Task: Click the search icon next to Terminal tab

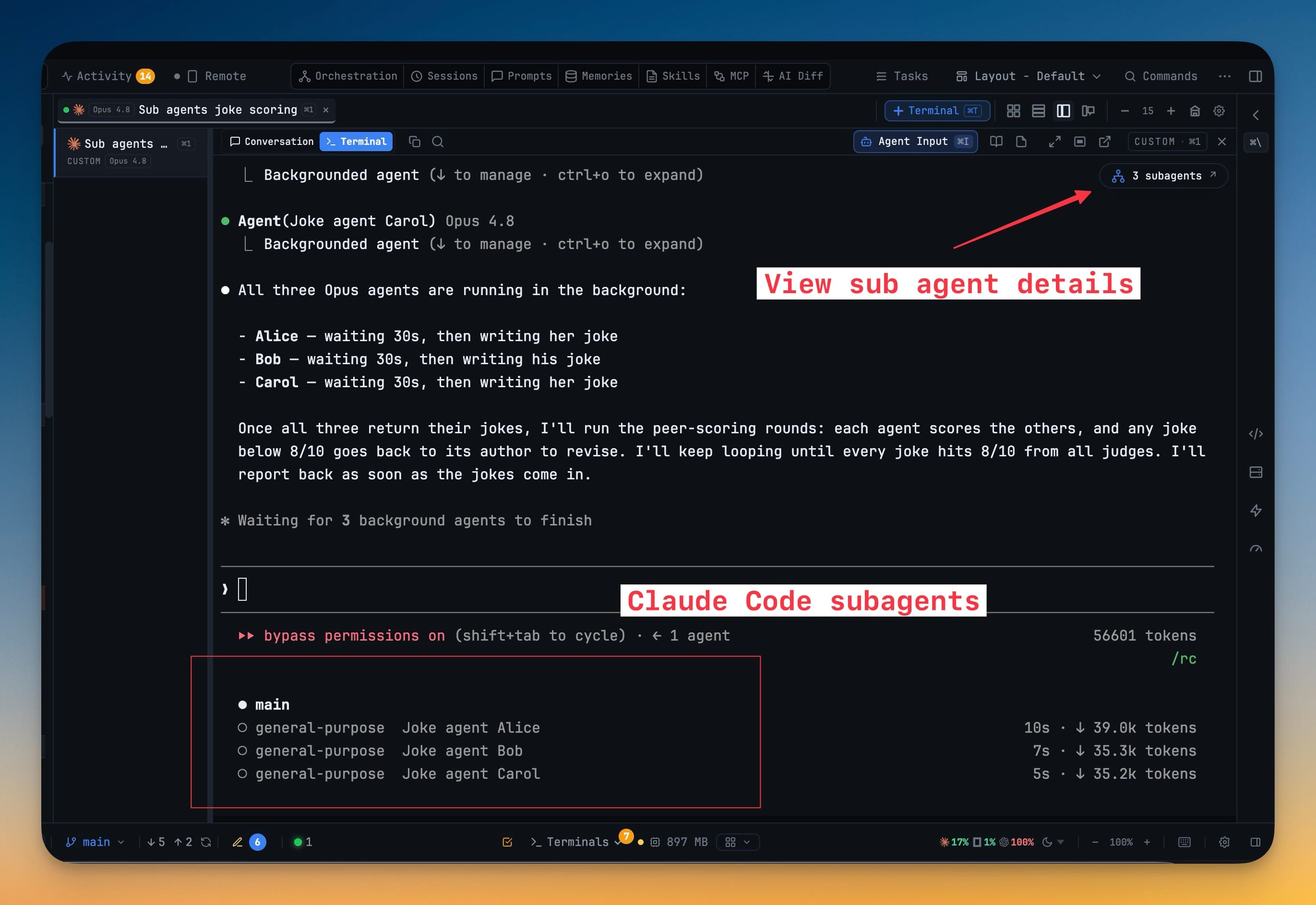Action: click(438, 141)
